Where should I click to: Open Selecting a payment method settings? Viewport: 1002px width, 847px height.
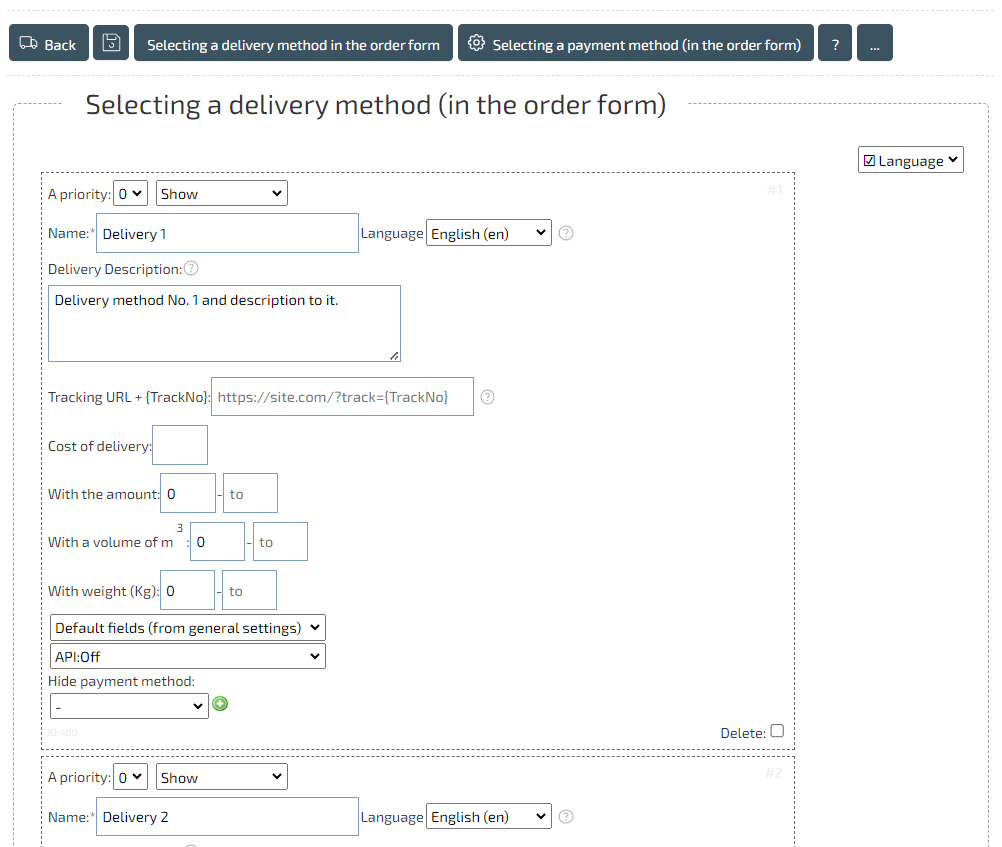635,44
